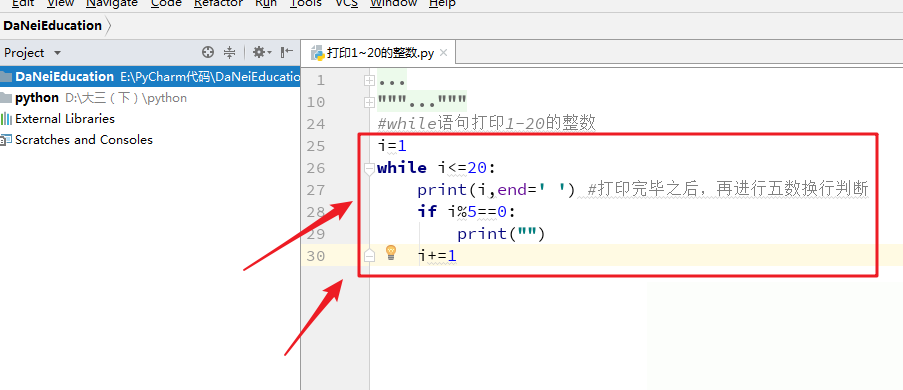
Task: Open the Project panel settings gear
Action: click(262, 52)
